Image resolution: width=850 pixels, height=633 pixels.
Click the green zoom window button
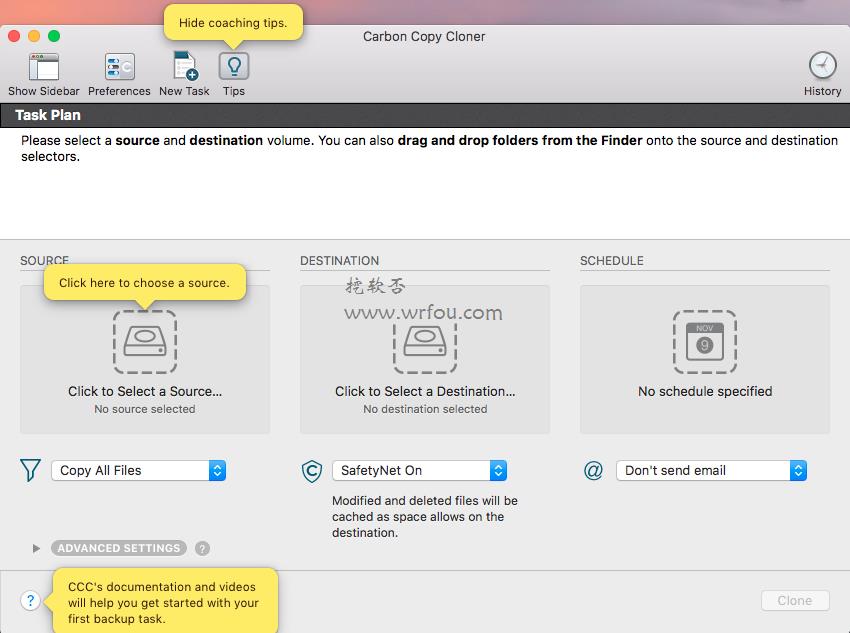[x=54, y=36]
